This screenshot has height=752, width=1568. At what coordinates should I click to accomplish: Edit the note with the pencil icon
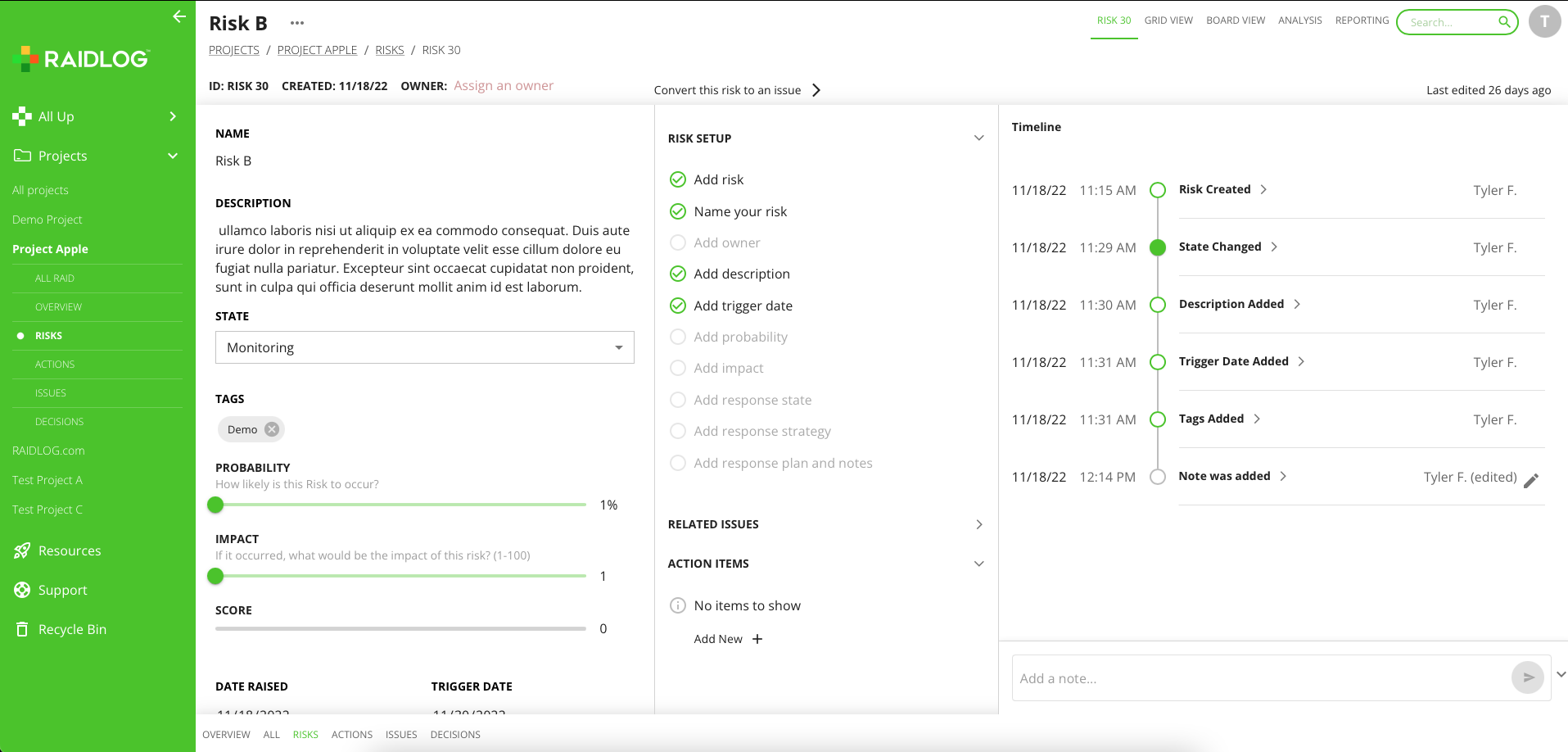coord(1531,480)
